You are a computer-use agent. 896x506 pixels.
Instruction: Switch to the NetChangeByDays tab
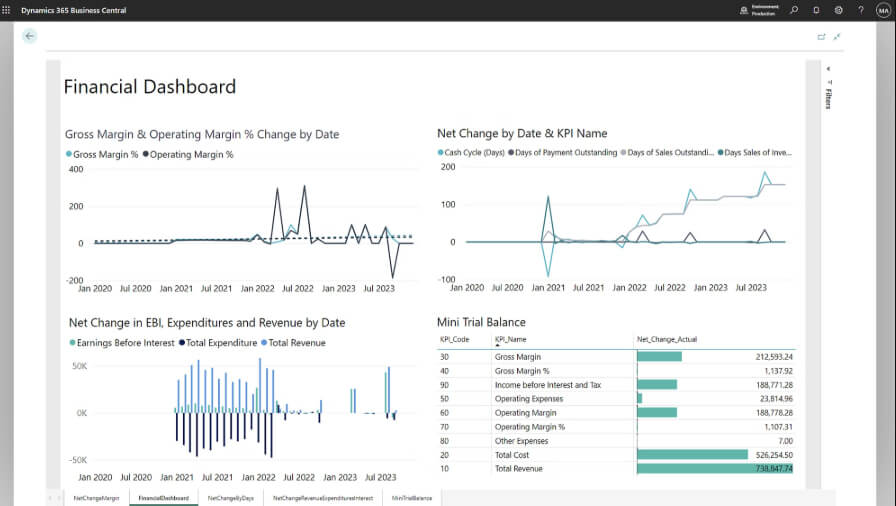pos(230,498)
